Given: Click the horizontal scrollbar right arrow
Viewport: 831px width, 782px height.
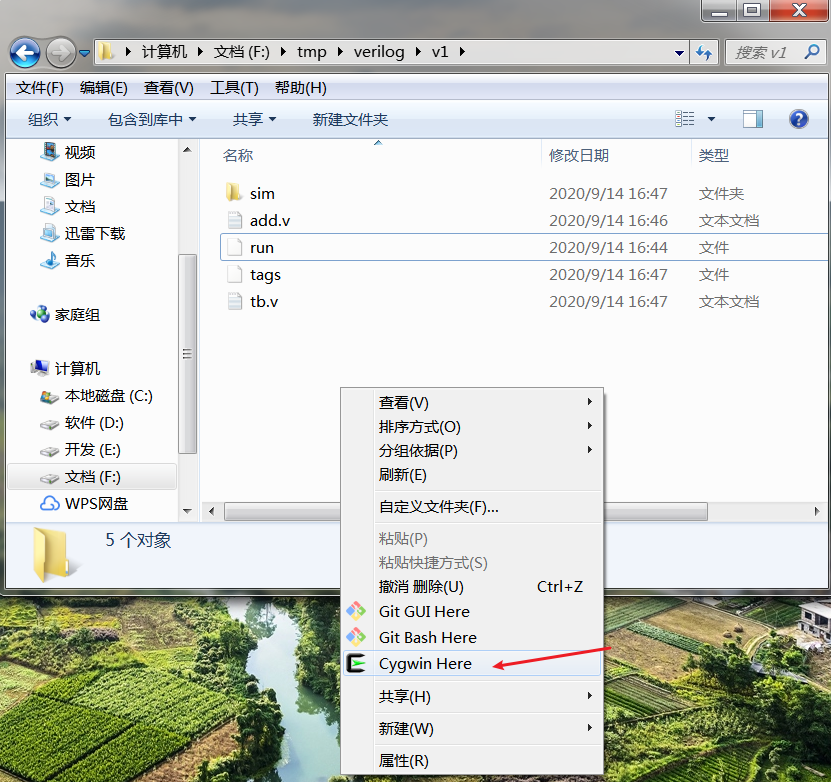Looking at the screenshot, I should [x=817, y=511].
